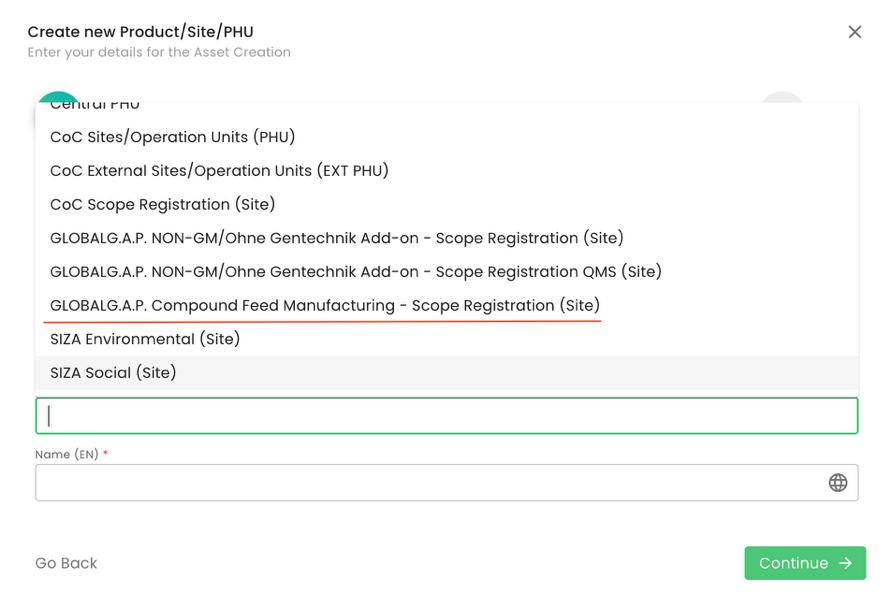Click the Asset Creation subtitle text
Screen dimensions: 892x609
159,52
